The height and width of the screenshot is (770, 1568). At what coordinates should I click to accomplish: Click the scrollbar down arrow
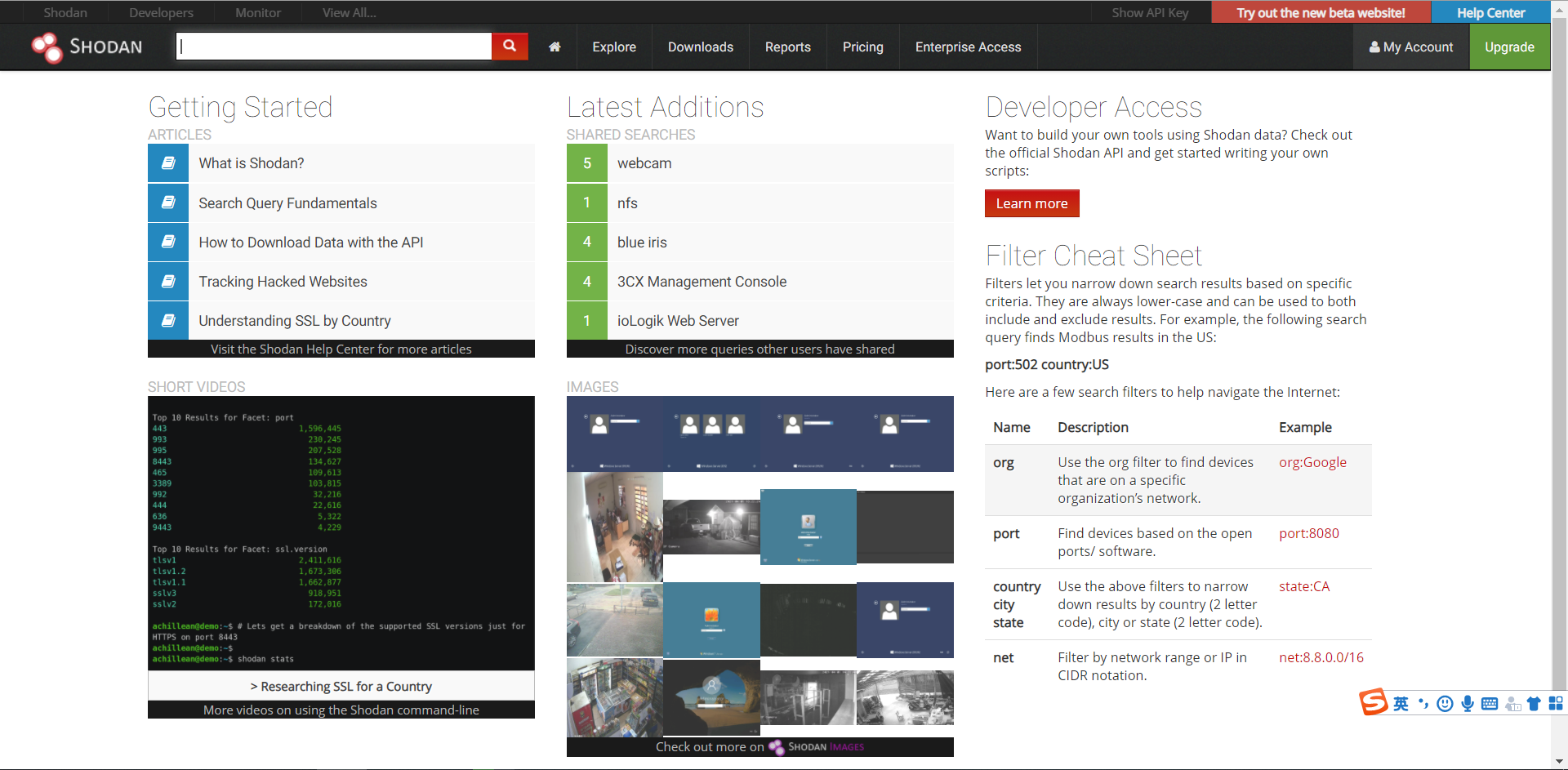coord(1559,762)
